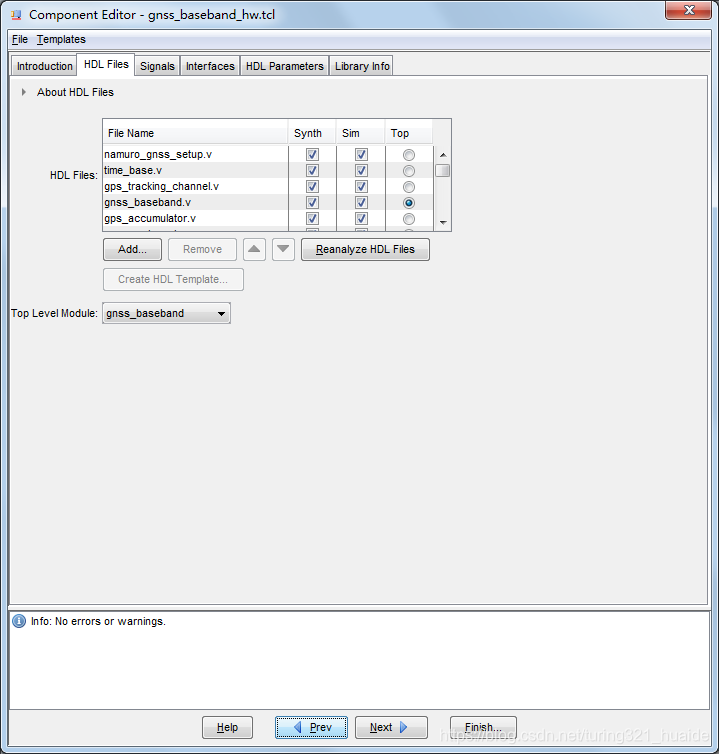Click scroll down arrow in HDL files list
The width and height of the screenshot is (719, 754).
443,223
